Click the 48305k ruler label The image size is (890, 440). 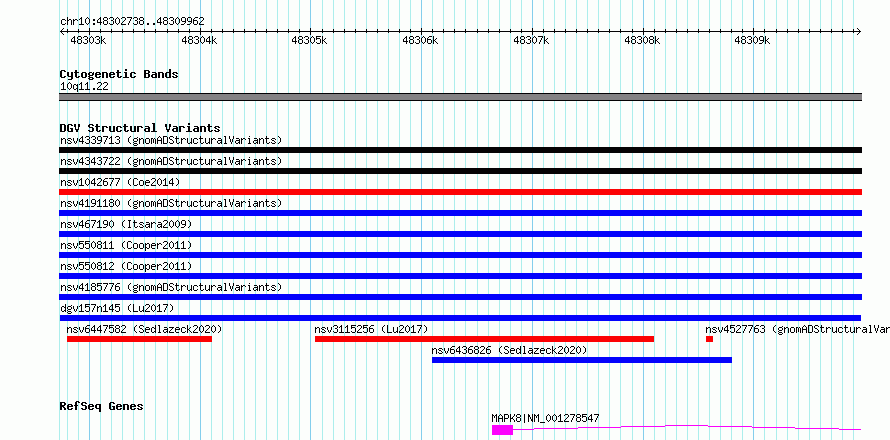tap(309, 40)
